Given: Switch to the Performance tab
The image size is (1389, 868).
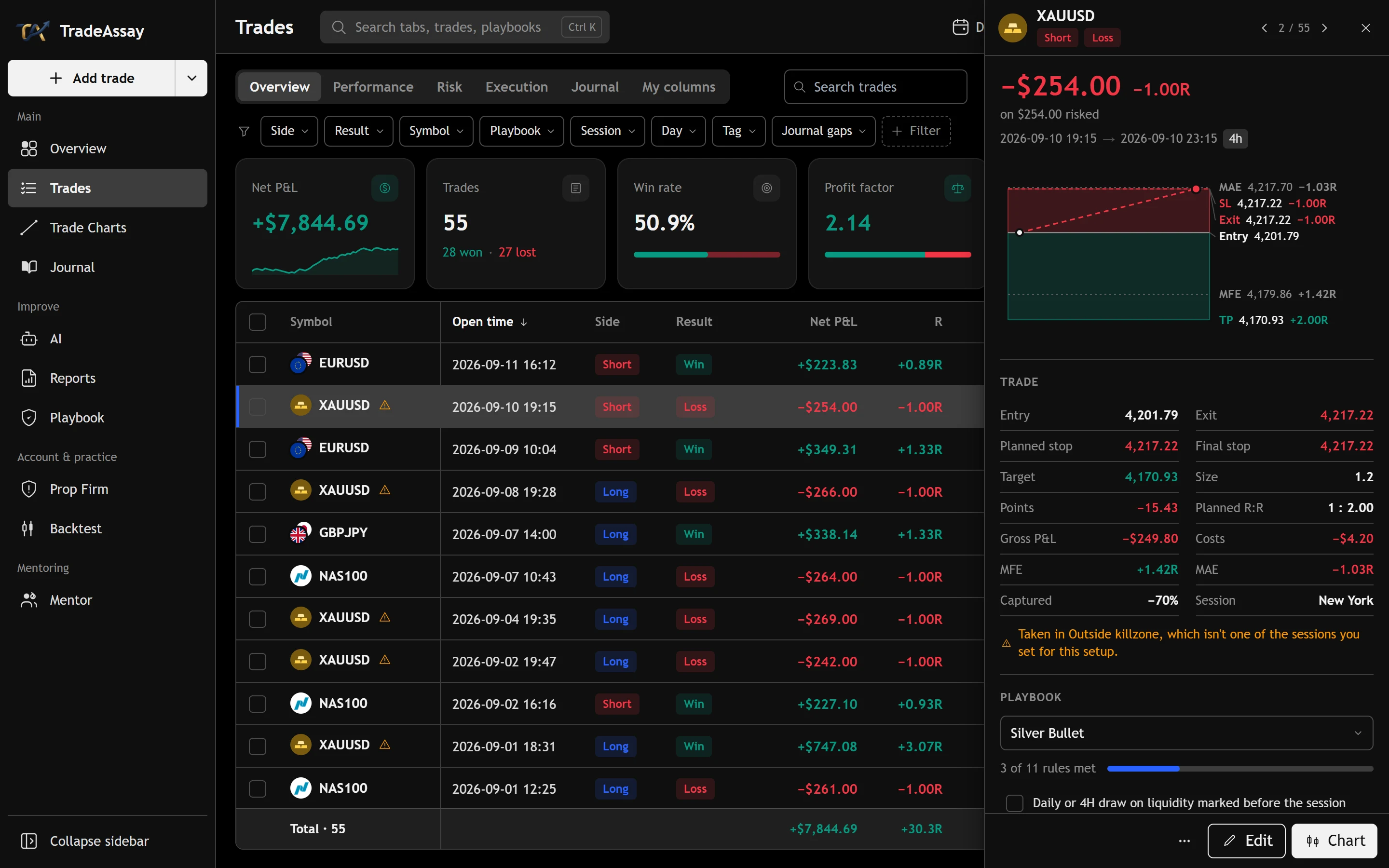Looking at the screenshot, I should (373, 87).
